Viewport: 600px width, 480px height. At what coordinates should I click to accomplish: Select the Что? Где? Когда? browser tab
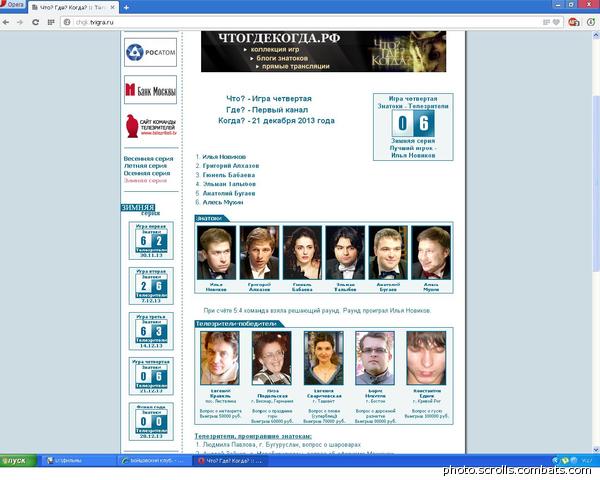[x=73, y=7]
